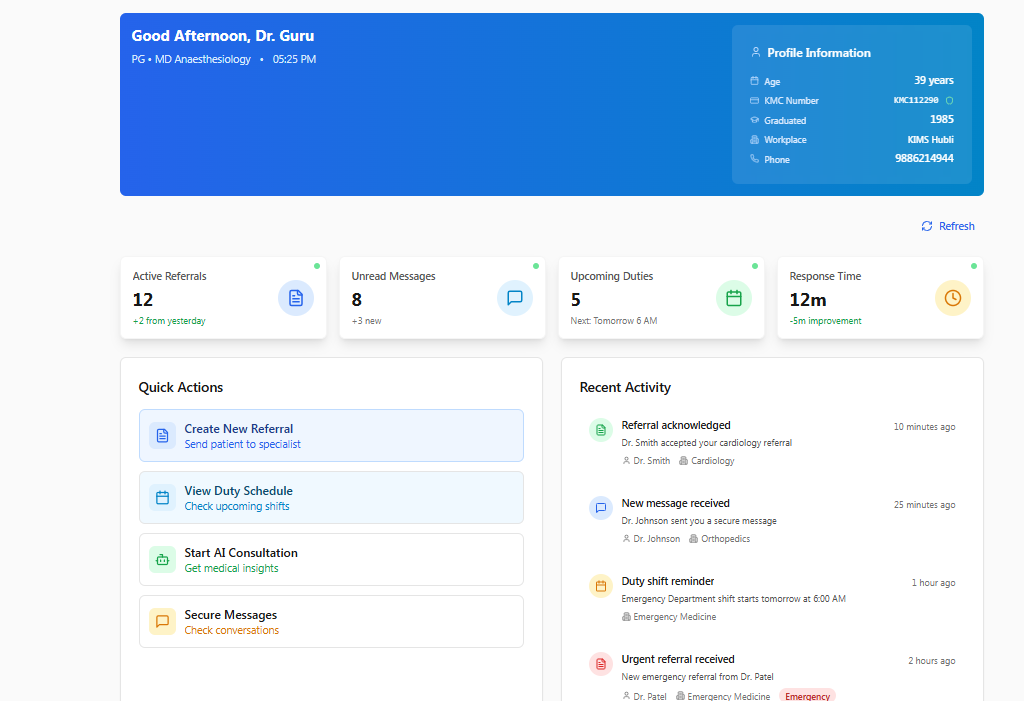This screenshot has height=701, width=1024.
Task: Click the Quick Actions heading
Action: click(181, 387)
